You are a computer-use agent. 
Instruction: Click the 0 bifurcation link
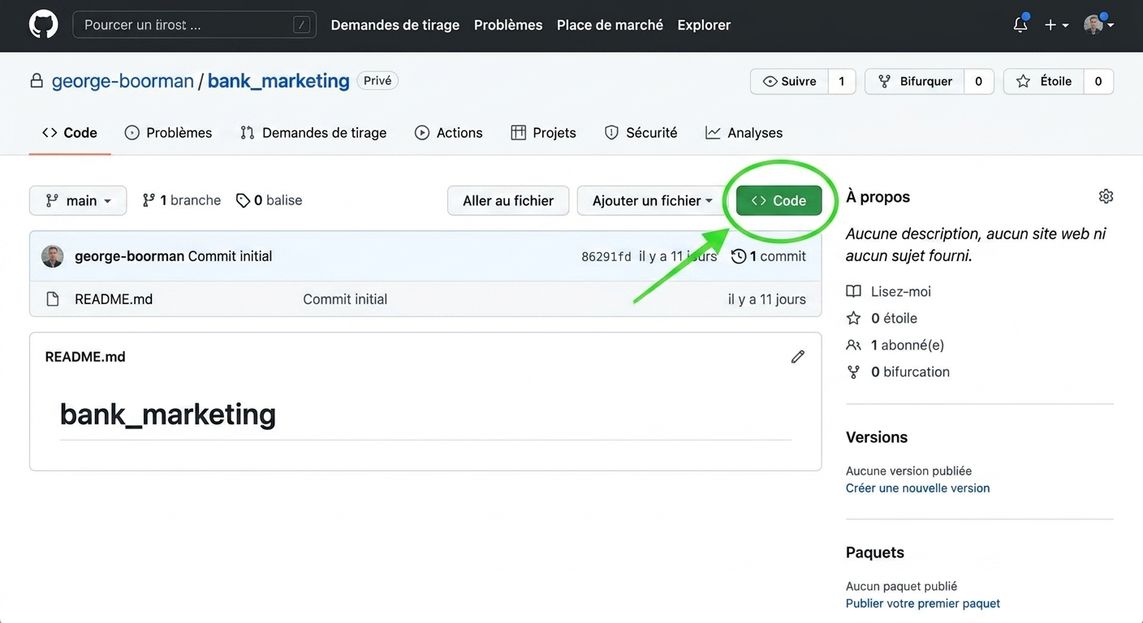pyautogui.click(x=898, y=372)
